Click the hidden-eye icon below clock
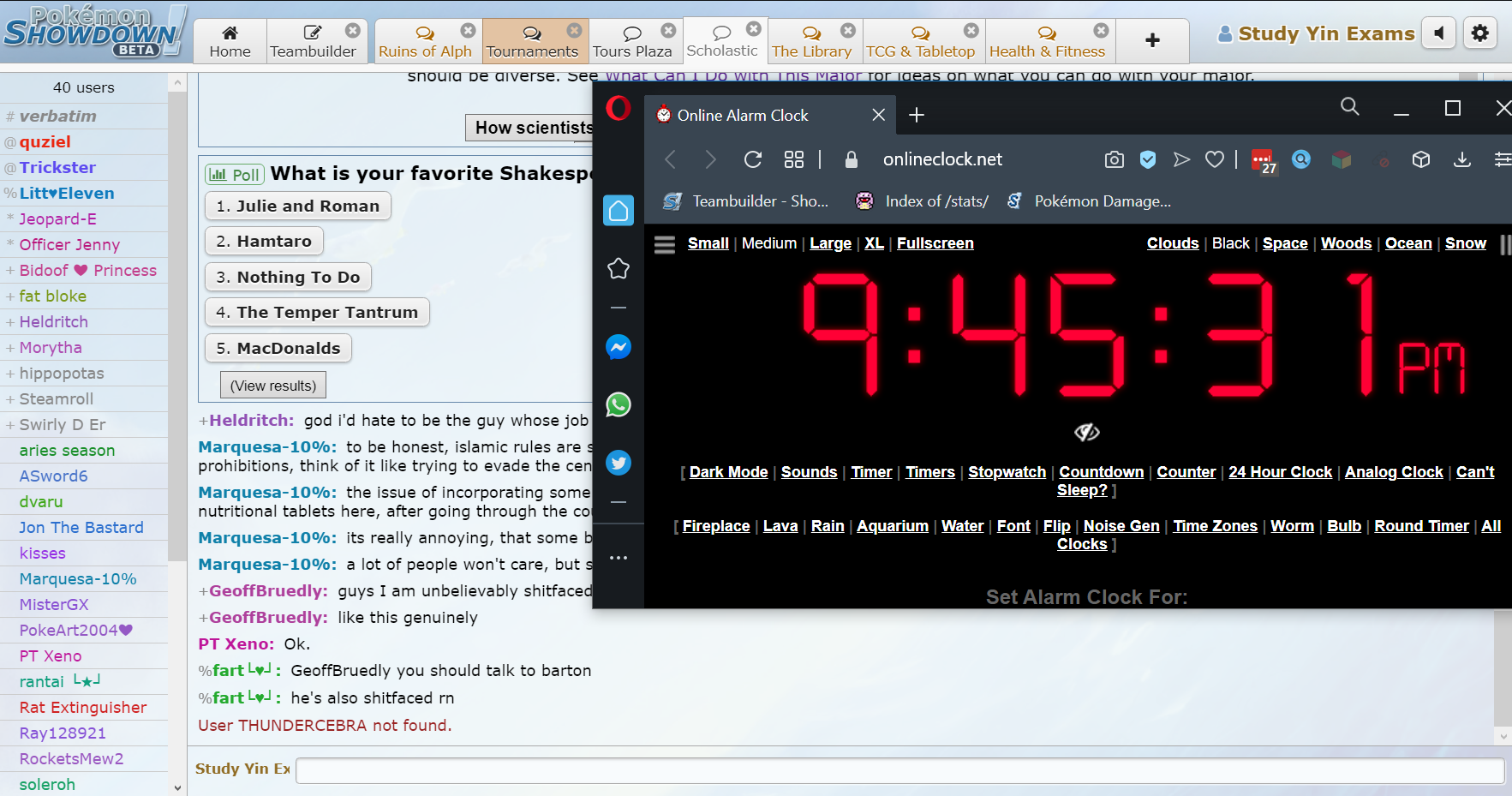The image size is (1512, 796). (x=1087, y=432)
